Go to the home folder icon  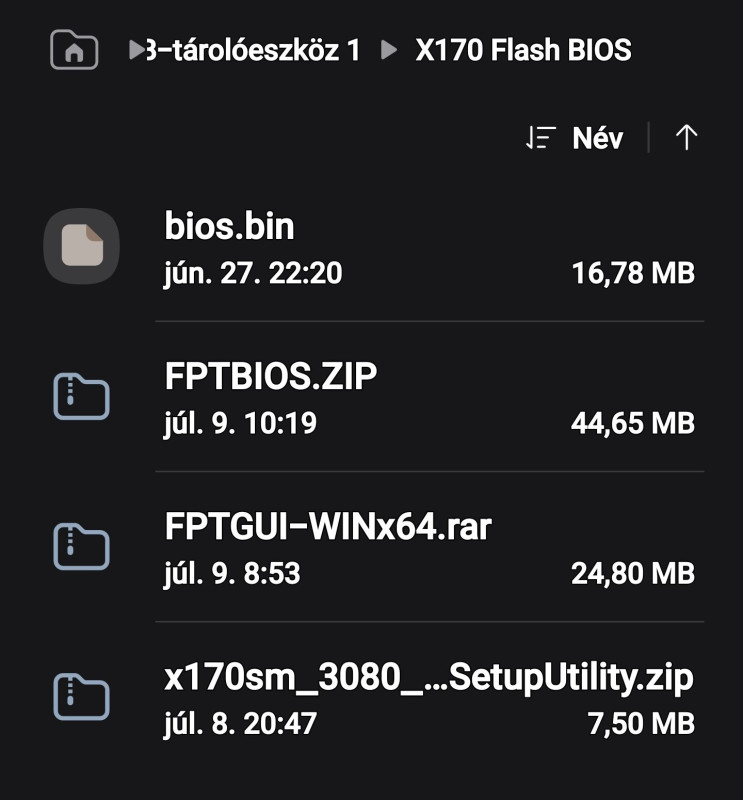74,49
